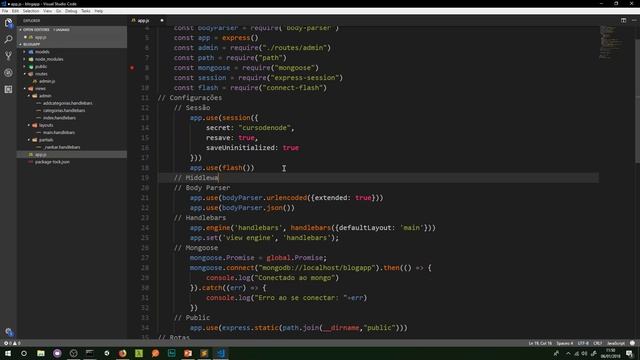Open the Extensions view in the activity bar
The width and height of the screenshot is (640, 360).
[x=8, y=89]
